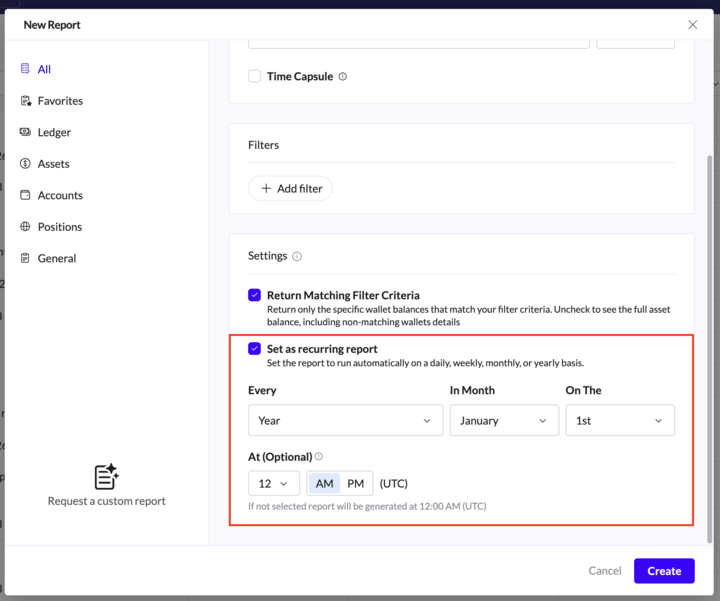Screen dimensions: 720x601
Task: Click the Favorites icon in the sidebar
Action: (25, 101)
